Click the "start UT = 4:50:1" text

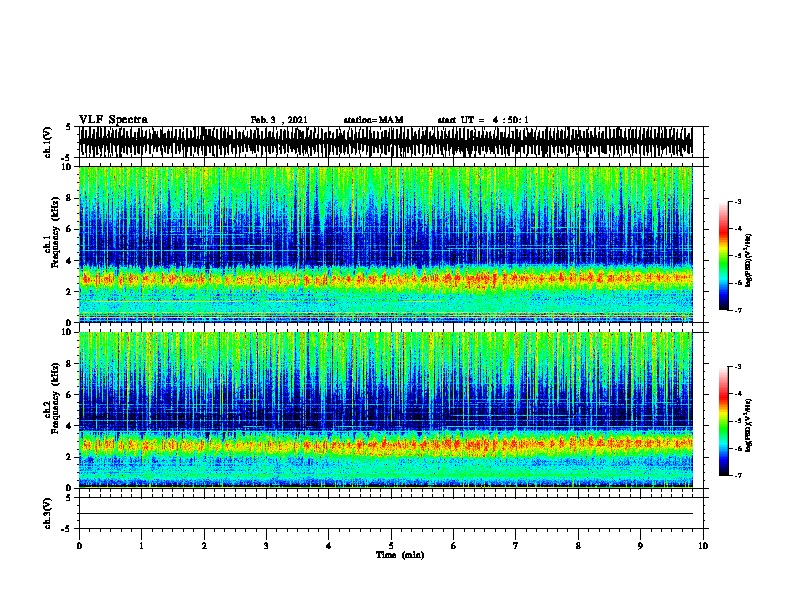tap(483, 120)
